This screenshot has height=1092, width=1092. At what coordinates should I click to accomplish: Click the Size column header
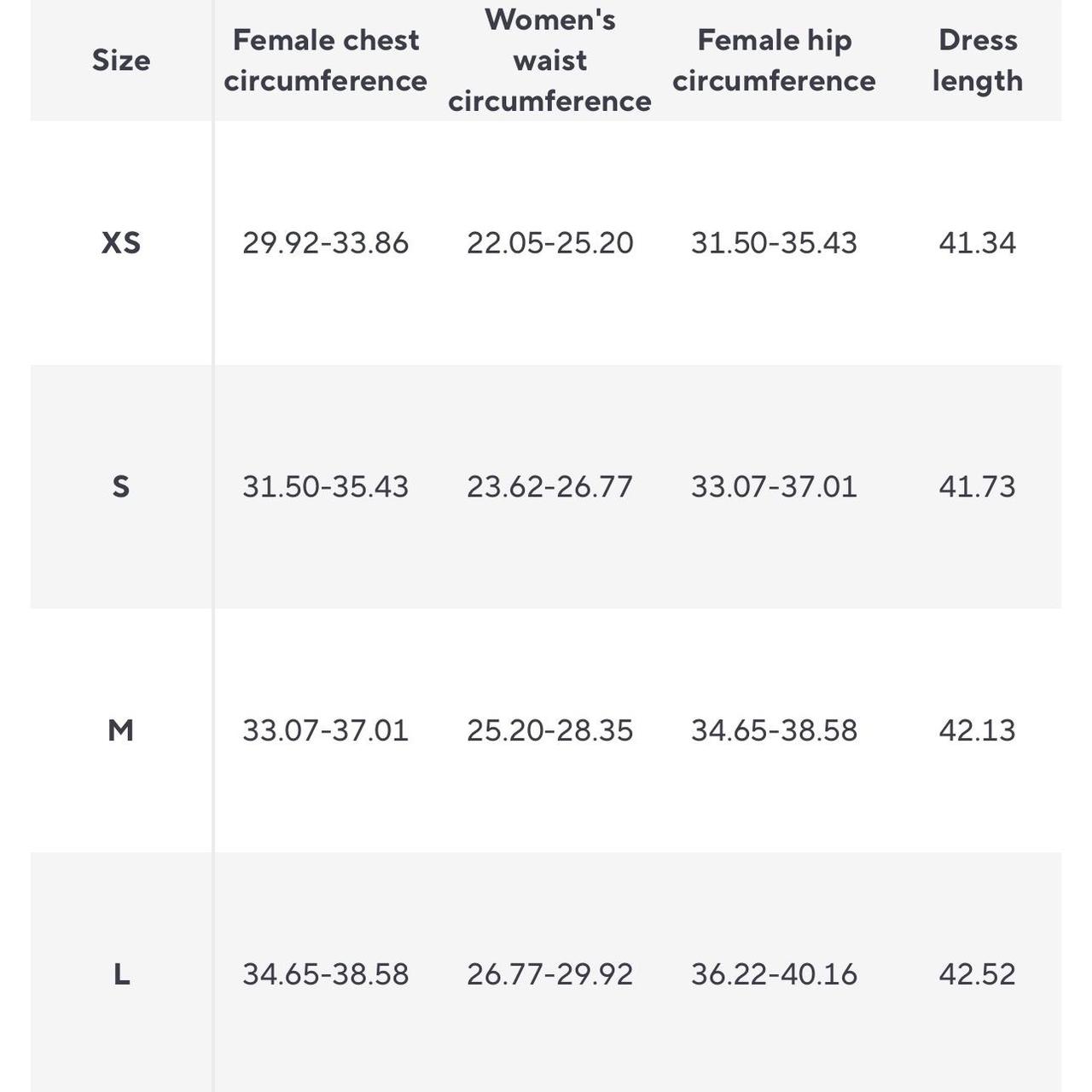[121, 61]
